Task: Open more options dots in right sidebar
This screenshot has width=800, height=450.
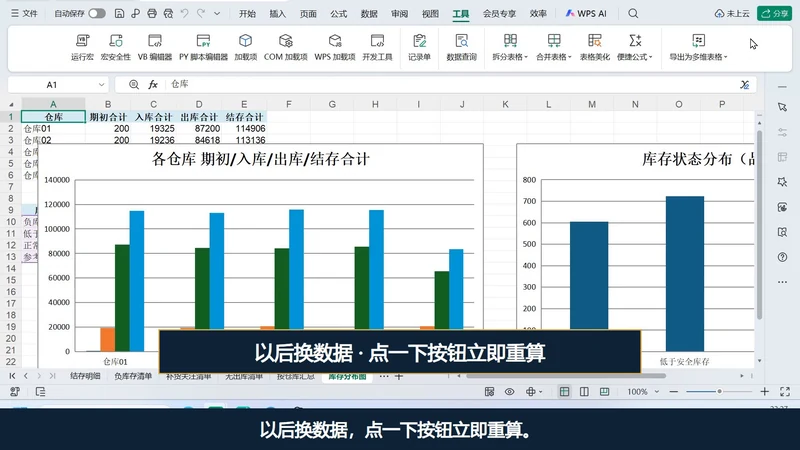Action: [782, 282]
